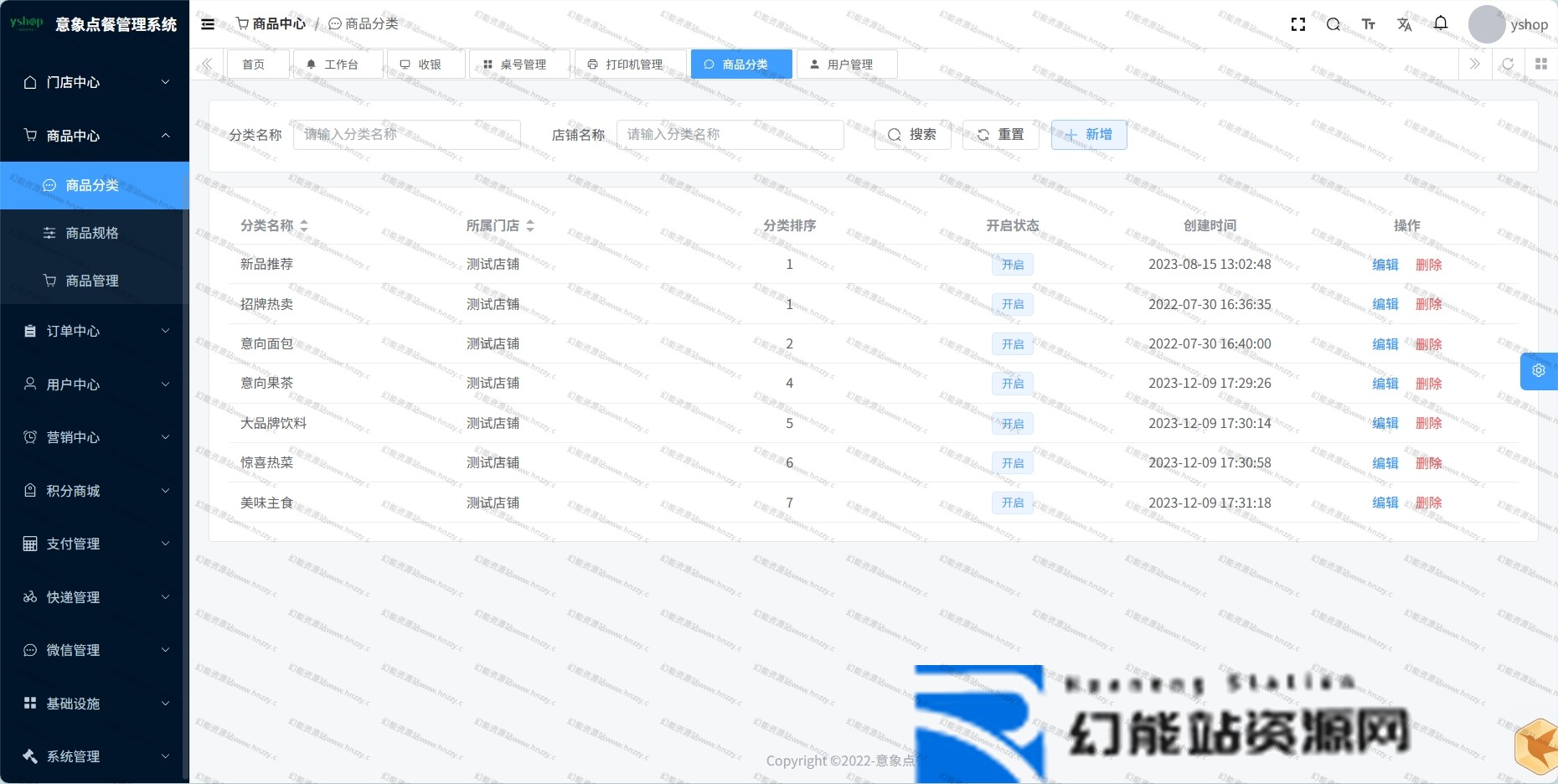This screenshot has width=1558, height=784.
Task: Open the search magnifier in header
Action: point(1334,24)
